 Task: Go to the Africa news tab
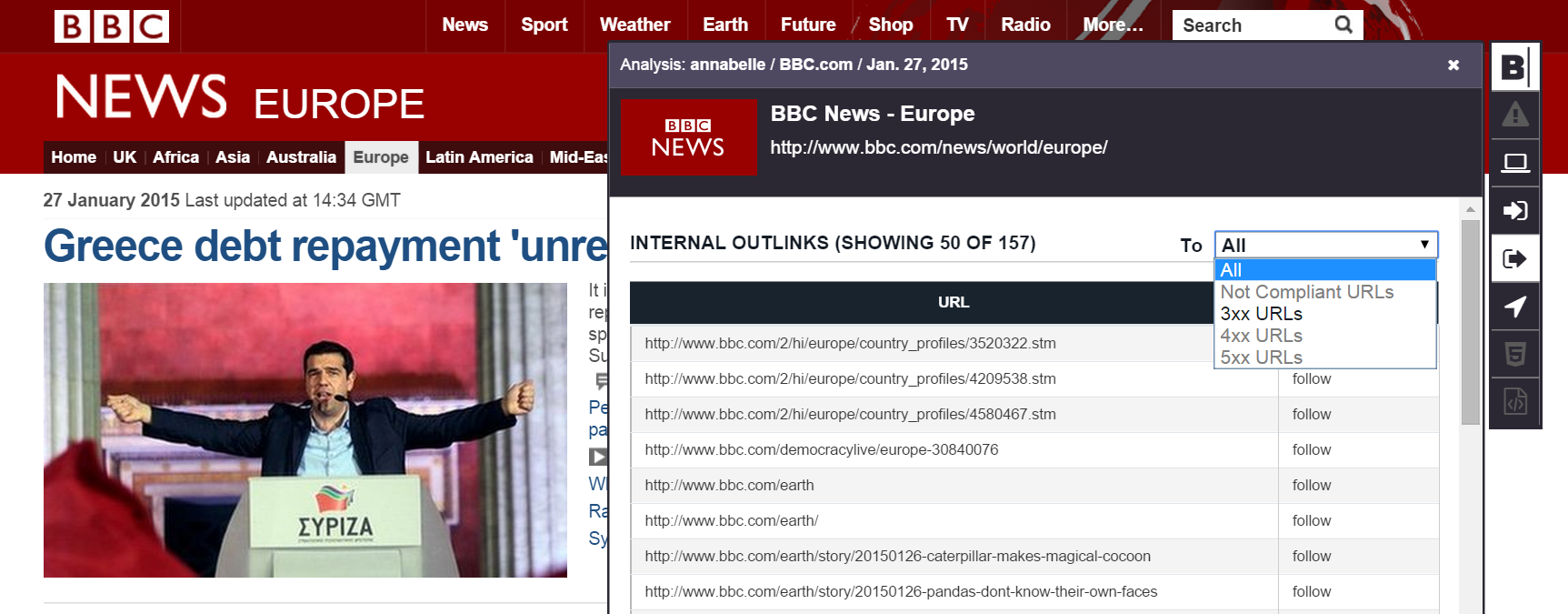175,157
